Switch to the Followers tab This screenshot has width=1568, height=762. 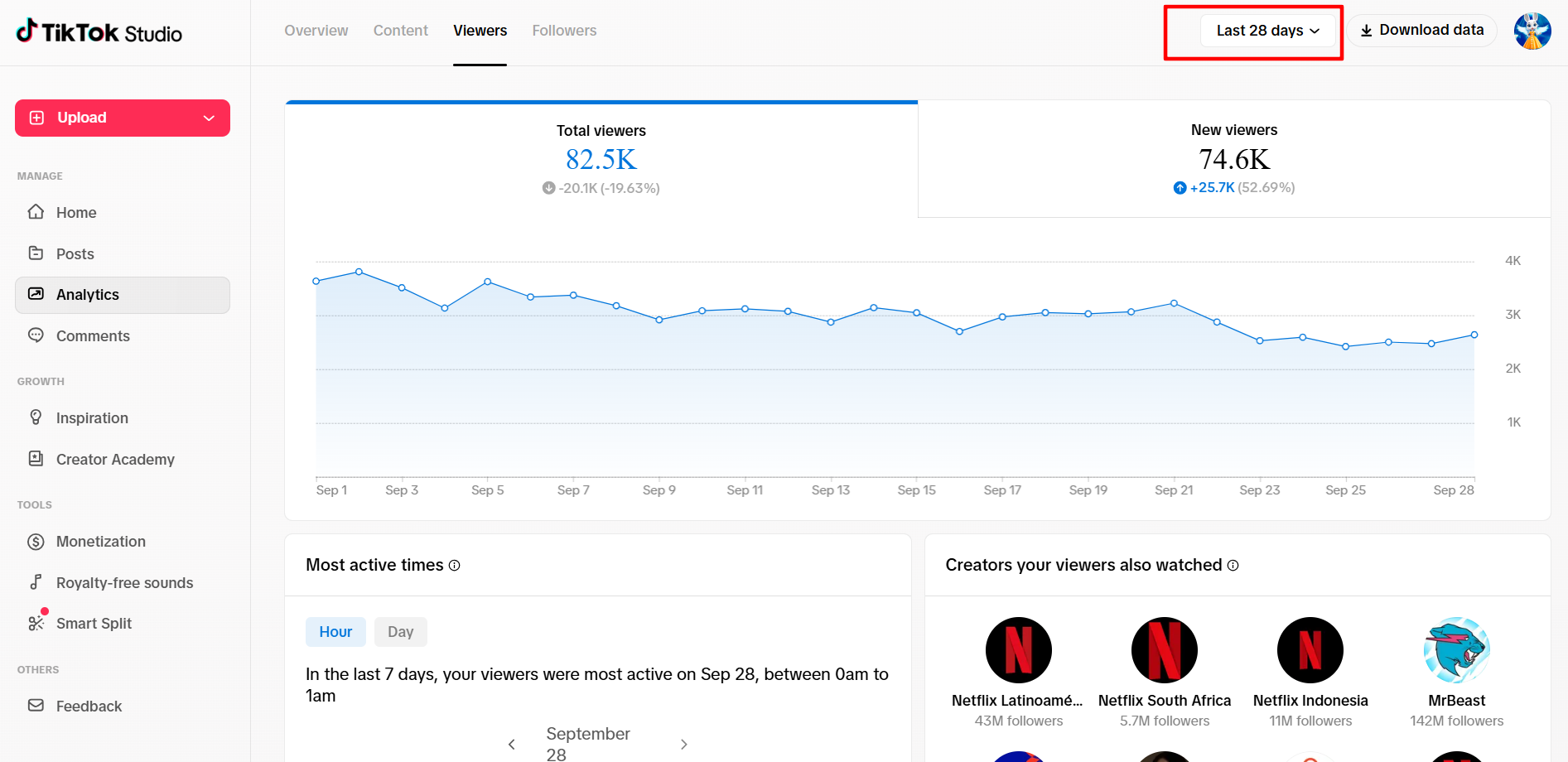pos(564,31)
